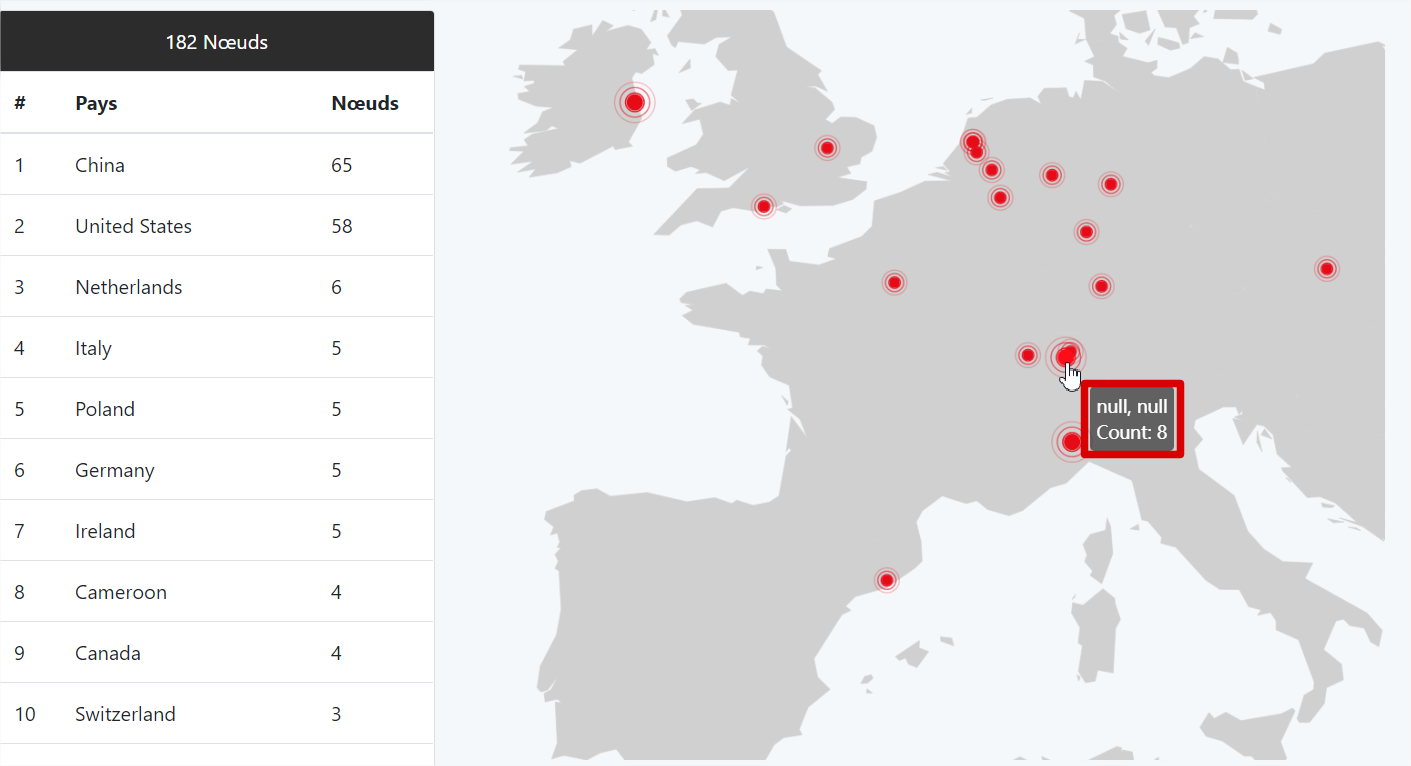The image size is (1411, 766).
Task: Click the 'Nœuds' column header
Action: [365, 103]
